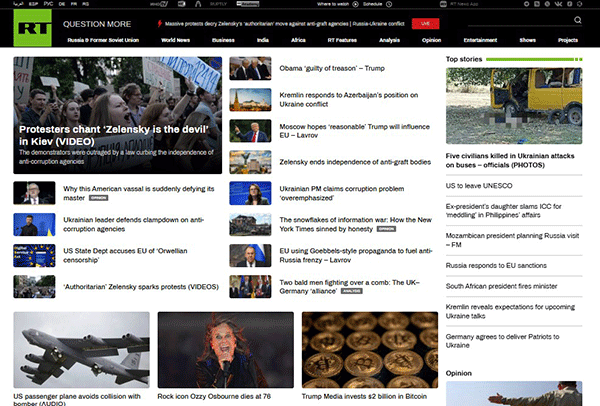
Task: Open the Bitcoin coins image card
Action: click(370, 350)
